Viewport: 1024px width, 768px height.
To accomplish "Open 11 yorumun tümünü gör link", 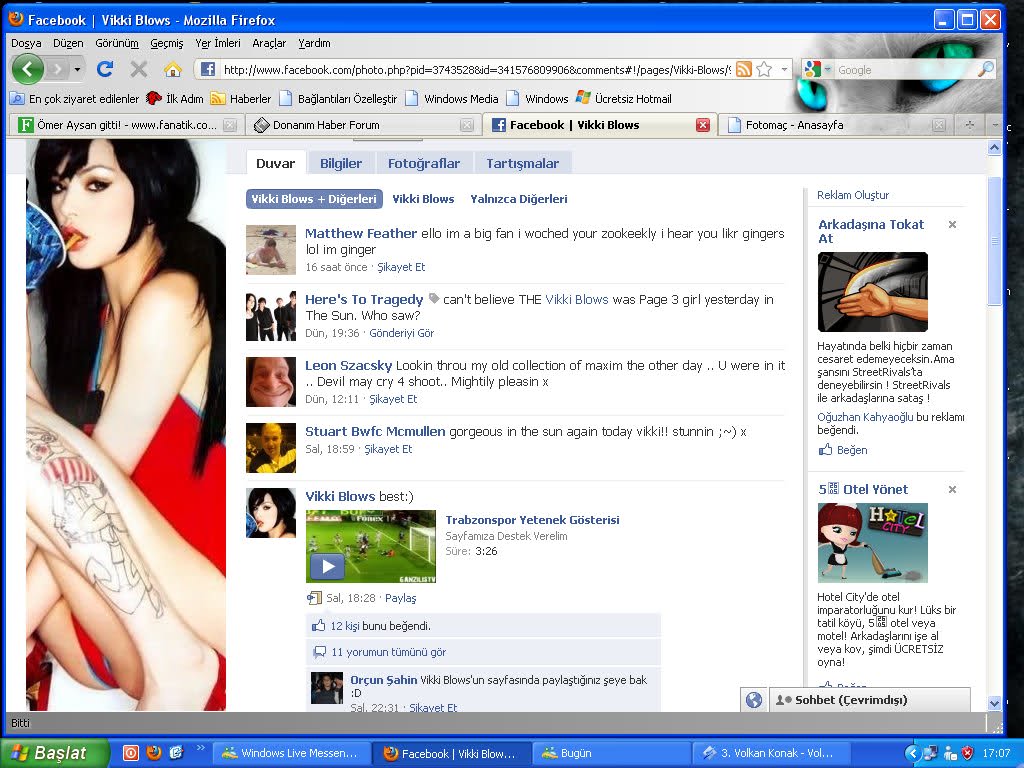I will click(x=388, y=652).
